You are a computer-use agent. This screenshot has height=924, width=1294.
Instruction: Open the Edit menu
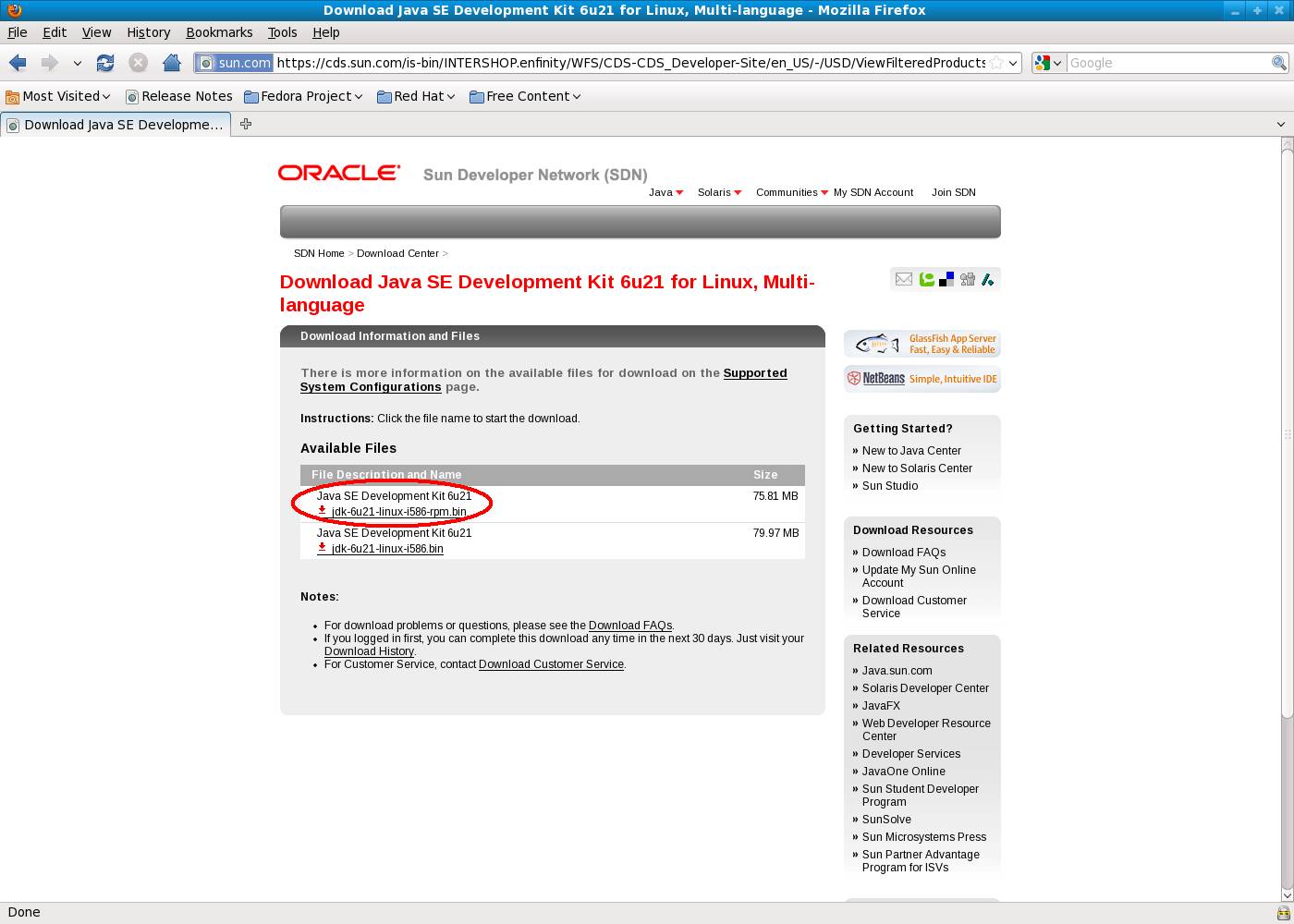[x=55, y=32]
